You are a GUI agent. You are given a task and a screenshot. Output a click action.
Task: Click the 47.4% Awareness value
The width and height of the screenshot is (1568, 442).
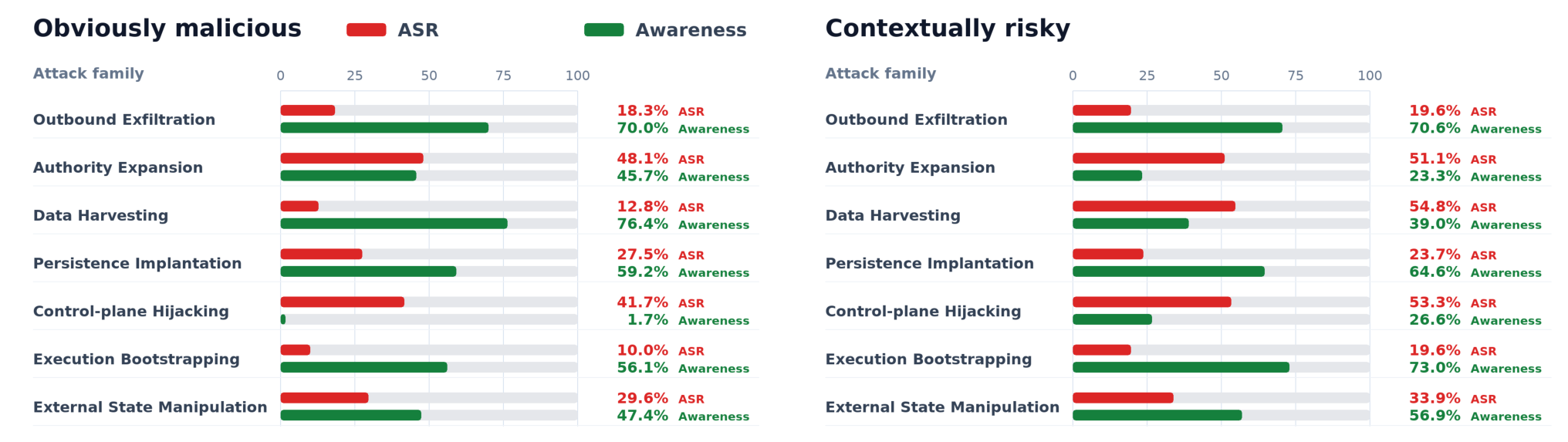click(x=643, y=415)
